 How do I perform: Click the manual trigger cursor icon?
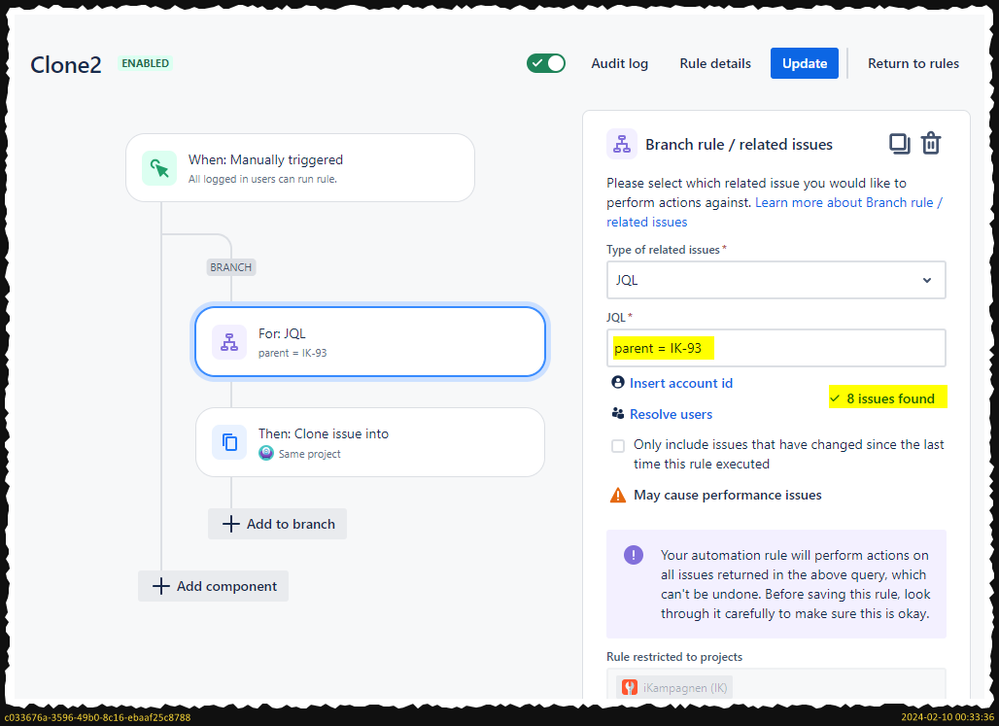(159, 168)
